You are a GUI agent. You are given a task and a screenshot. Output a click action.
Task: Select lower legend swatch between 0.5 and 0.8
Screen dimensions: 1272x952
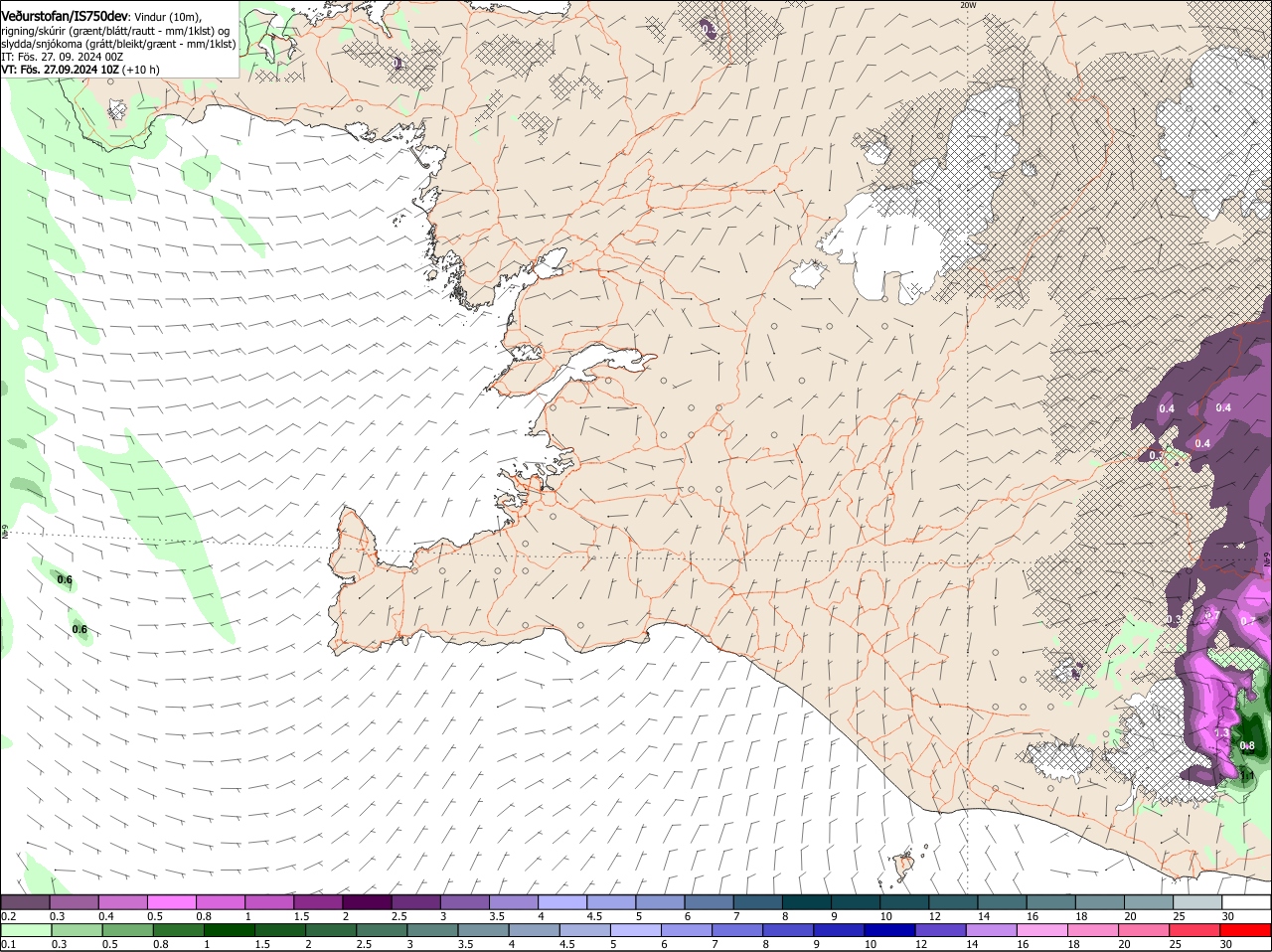[x=127, y=930]
